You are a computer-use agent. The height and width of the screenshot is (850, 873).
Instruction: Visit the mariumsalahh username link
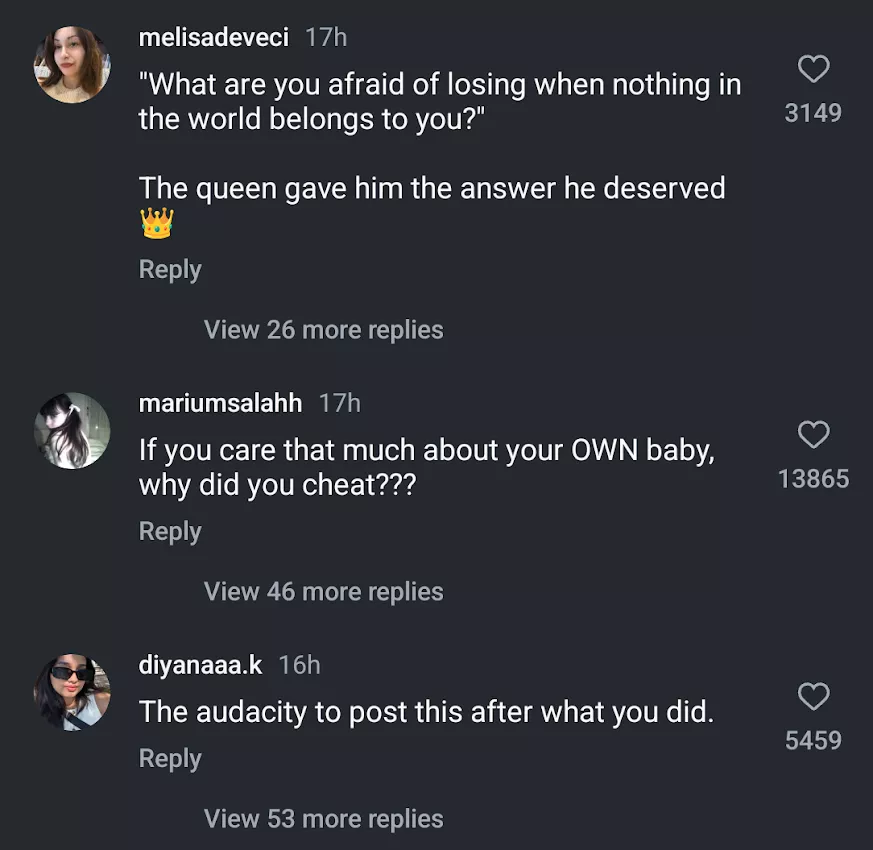pyautogui.click(x=220, y=403)
